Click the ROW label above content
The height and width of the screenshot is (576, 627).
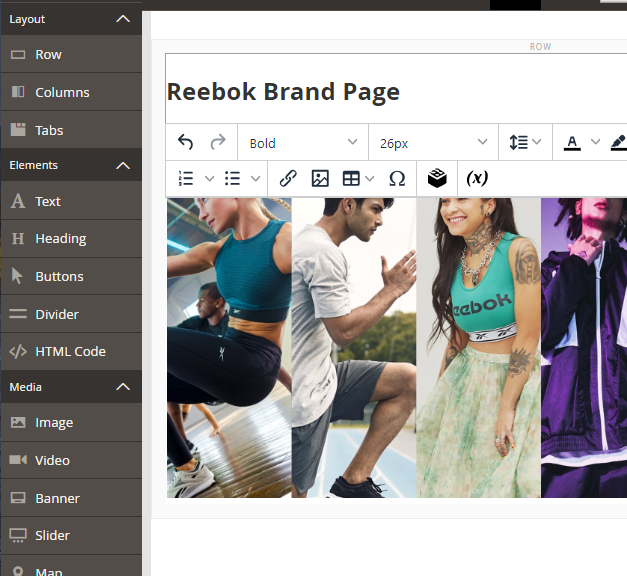[x=540, y=47]
